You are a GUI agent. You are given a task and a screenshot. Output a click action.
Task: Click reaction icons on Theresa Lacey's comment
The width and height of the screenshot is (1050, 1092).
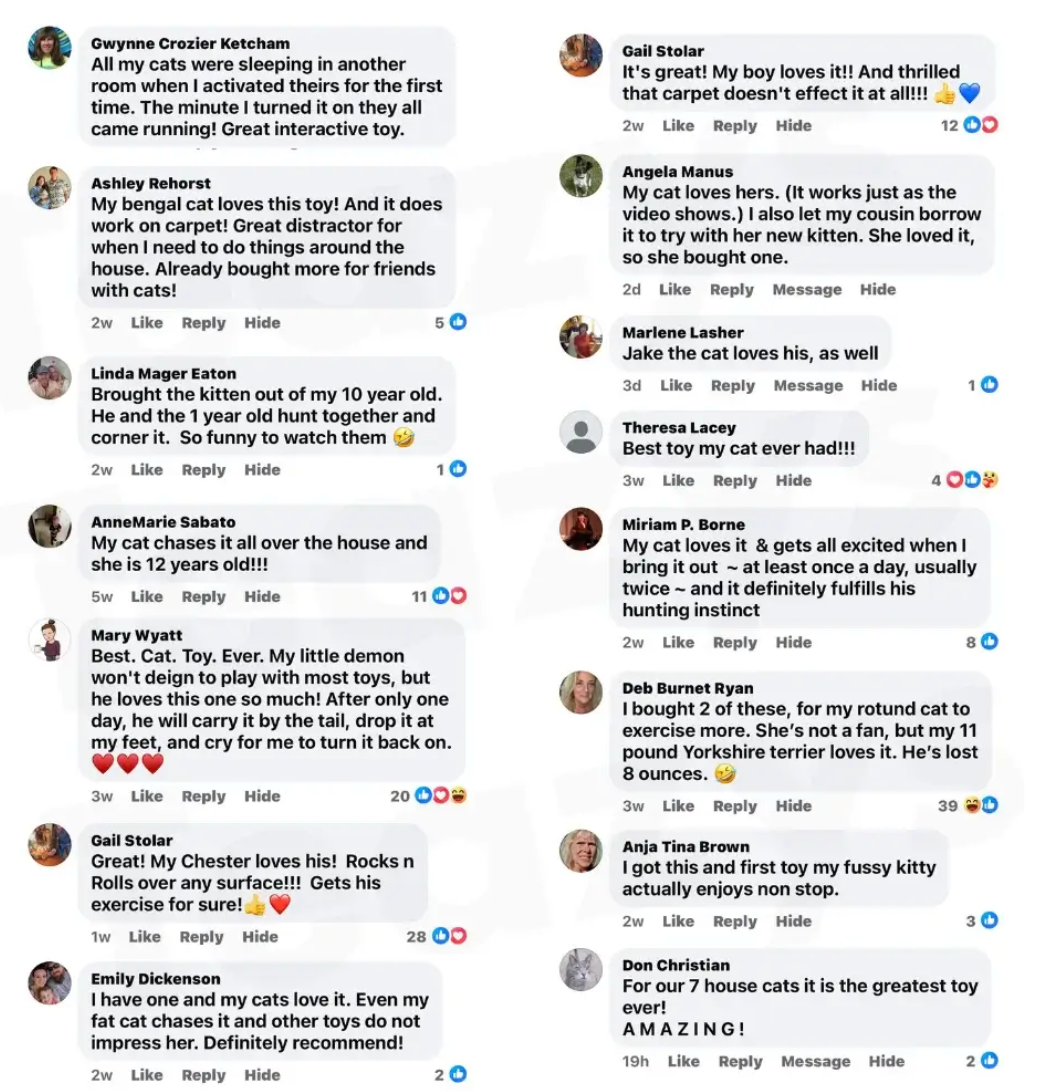click(972, 480)
